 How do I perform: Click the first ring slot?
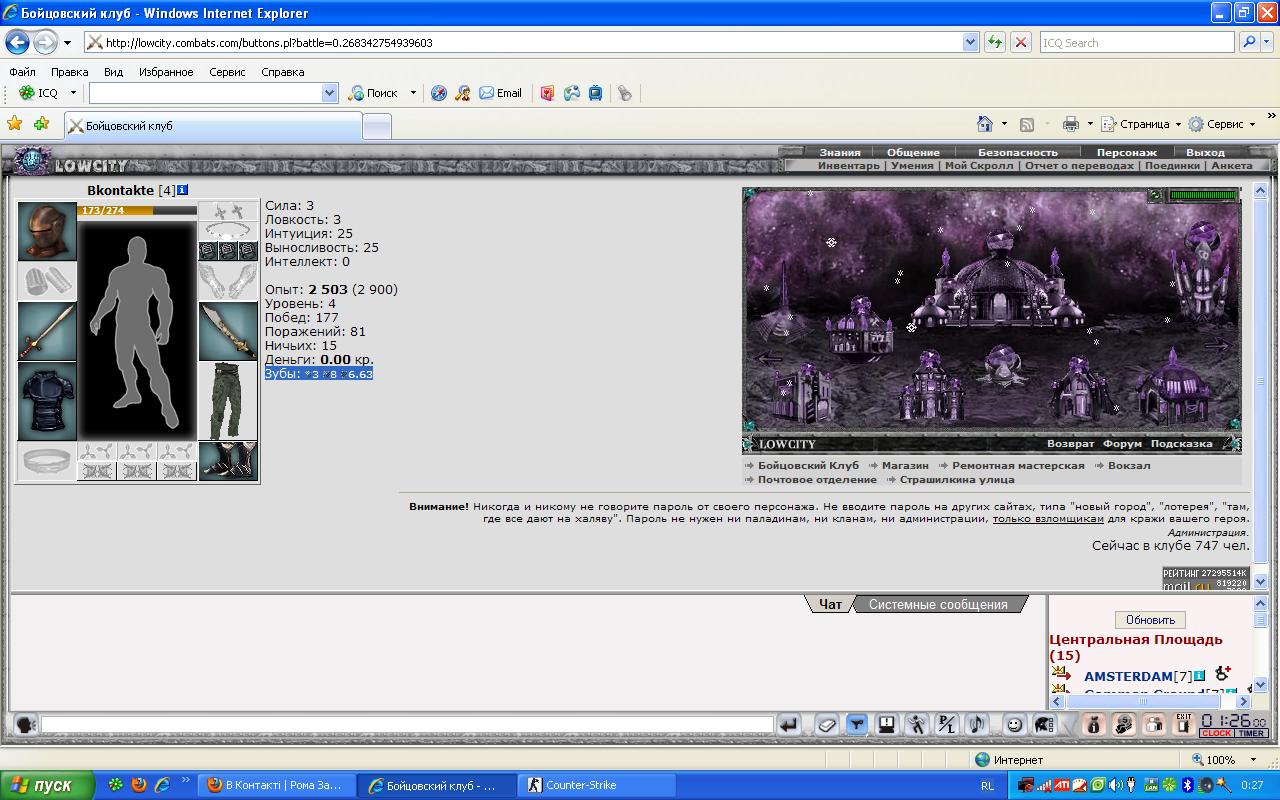click(x=208, y=251)
